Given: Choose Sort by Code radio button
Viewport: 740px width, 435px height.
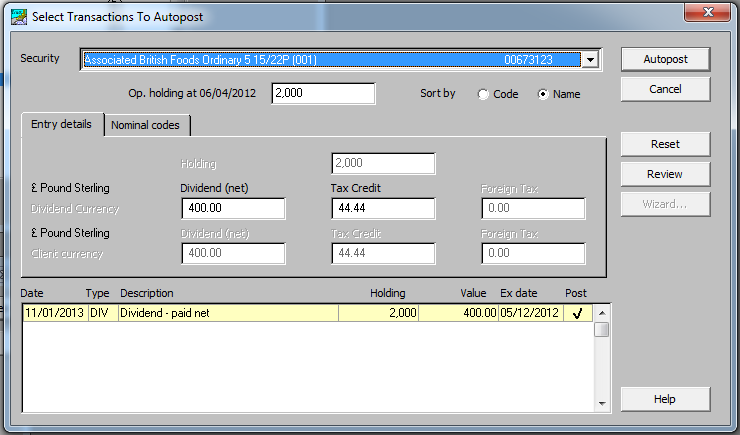Looking at the screenshot, I should point(483,94).
